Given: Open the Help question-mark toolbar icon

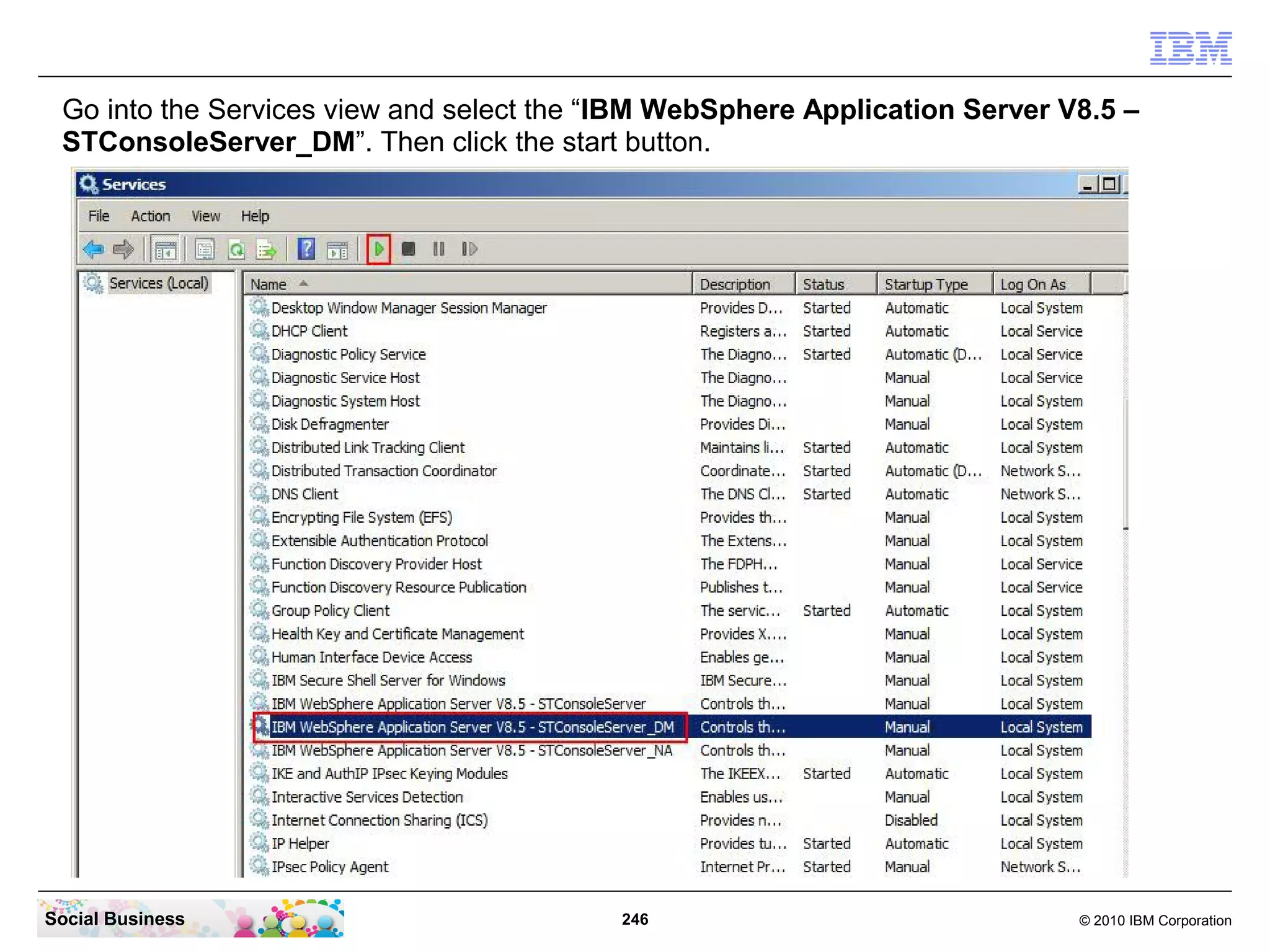Looking at the screenshot, I should tap(306, 249).
